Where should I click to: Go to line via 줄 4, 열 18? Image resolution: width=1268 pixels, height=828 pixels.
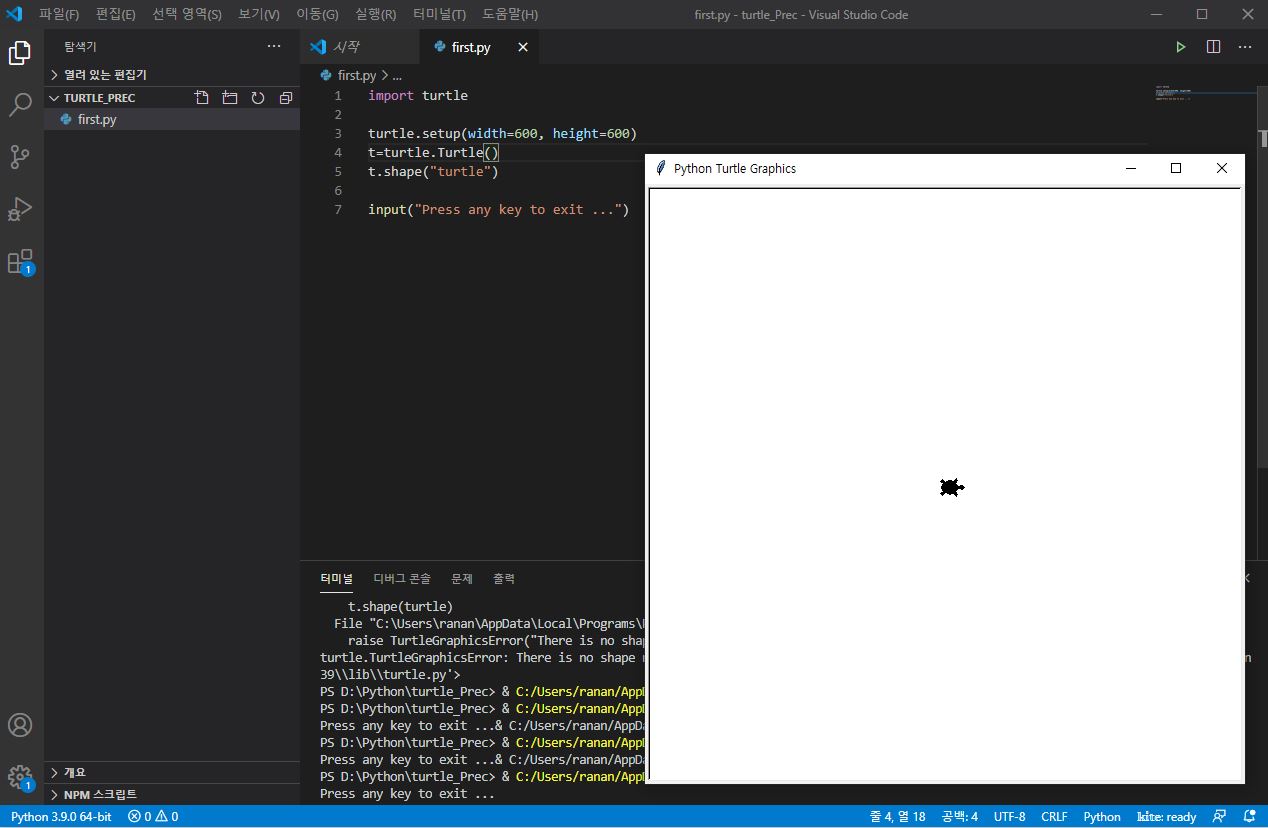(x=897, y=816)
